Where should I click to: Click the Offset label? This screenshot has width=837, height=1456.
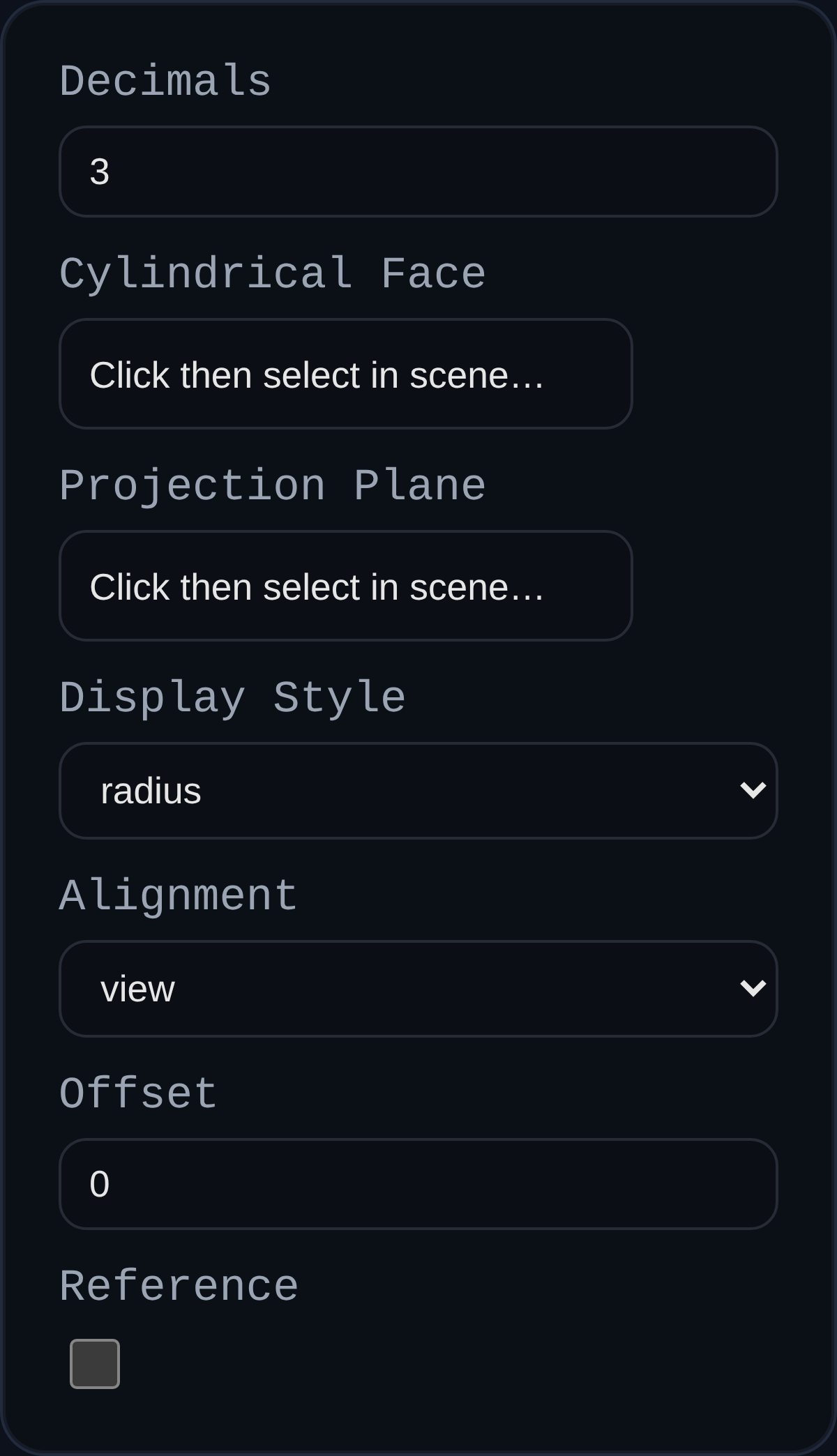coord(137,1093)
